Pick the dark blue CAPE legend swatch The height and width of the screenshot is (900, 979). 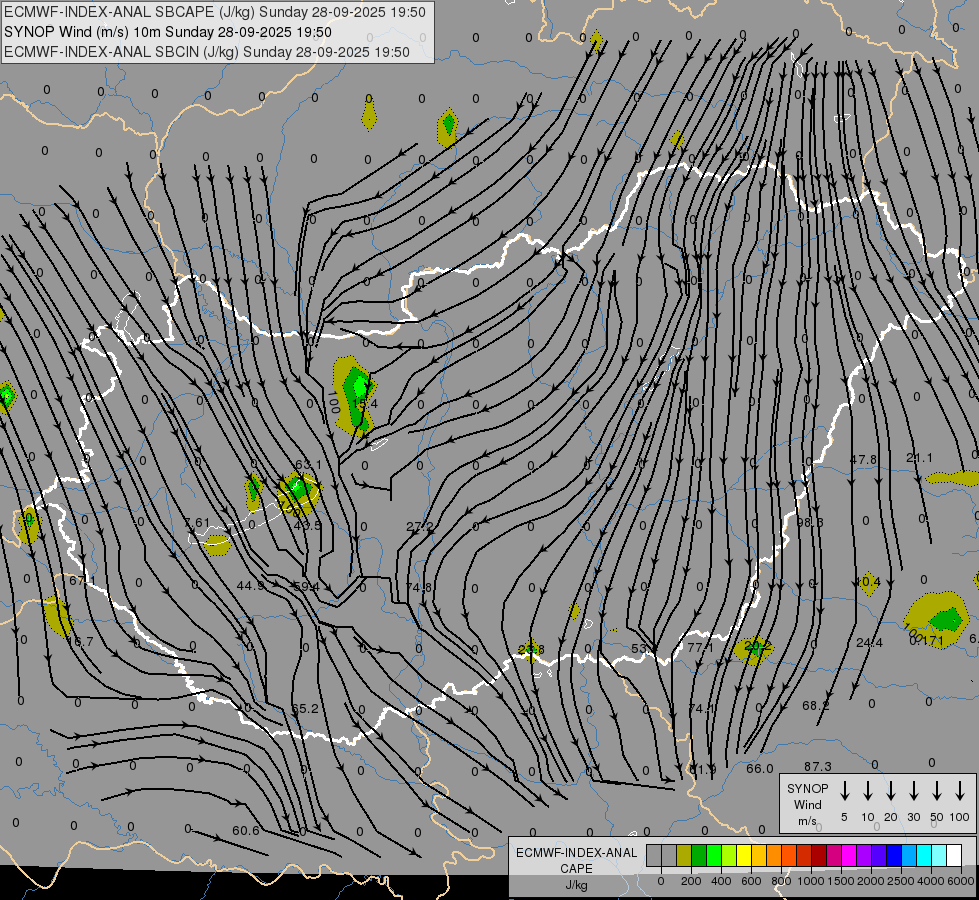click(x=894, y=856)
